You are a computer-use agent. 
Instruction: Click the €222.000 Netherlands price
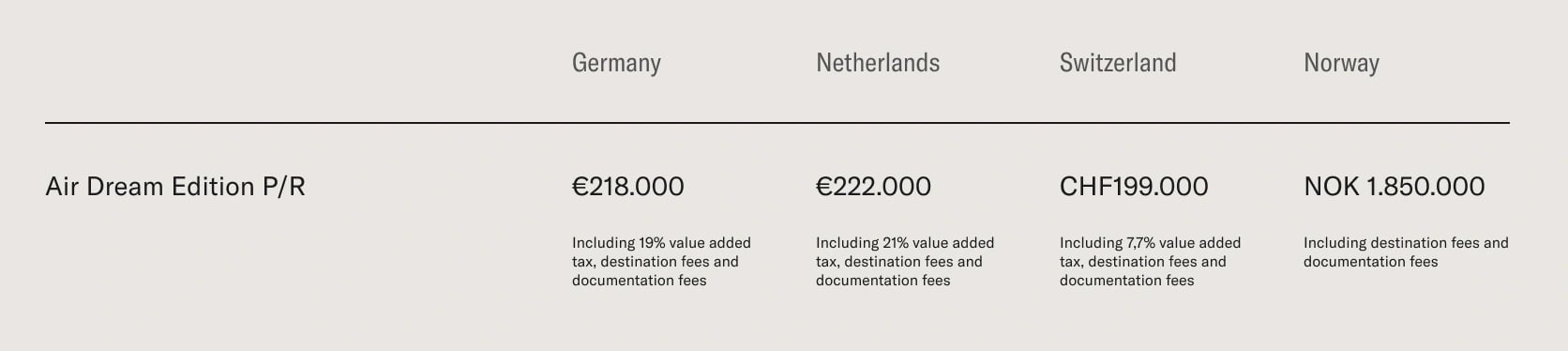coord(873,187)
